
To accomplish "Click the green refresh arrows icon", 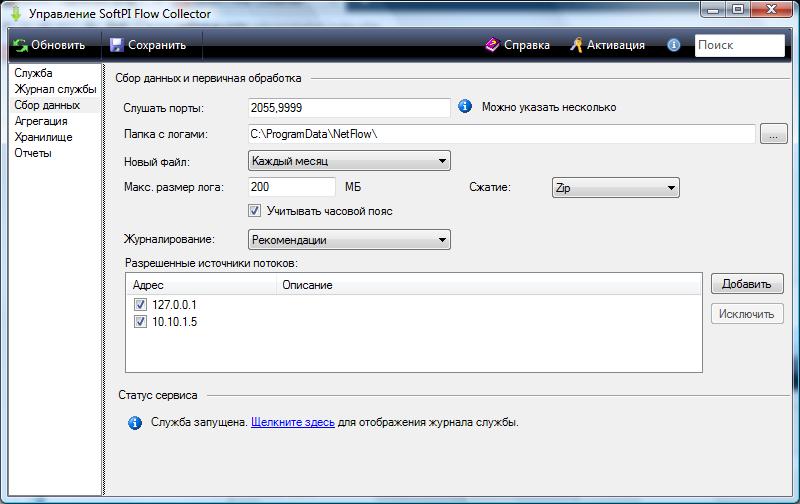I will point(20,45).
